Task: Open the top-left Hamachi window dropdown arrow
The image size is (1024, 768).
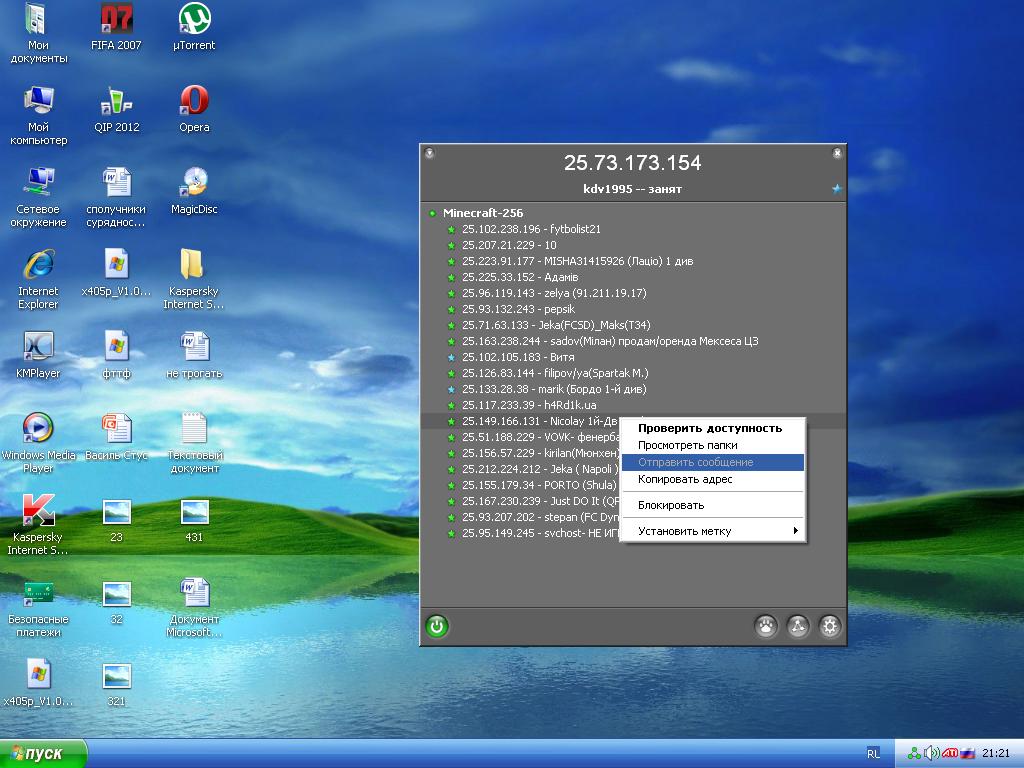Action: click(x=429, y=153)
